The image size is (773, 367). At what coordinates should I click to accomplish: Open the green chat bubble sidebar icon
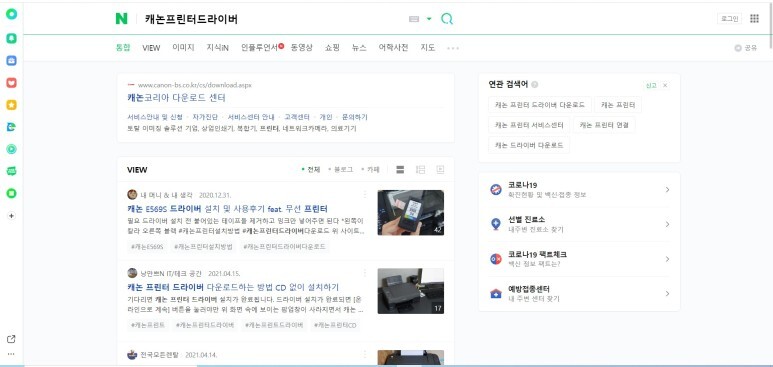[x=11, y=171]
